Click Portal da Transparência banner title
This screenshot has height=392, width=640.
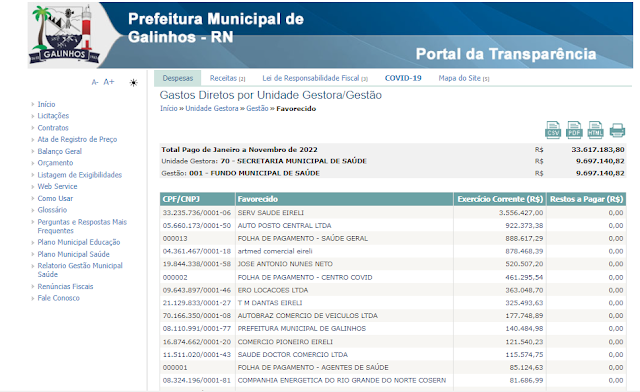(x=506, y=54)
